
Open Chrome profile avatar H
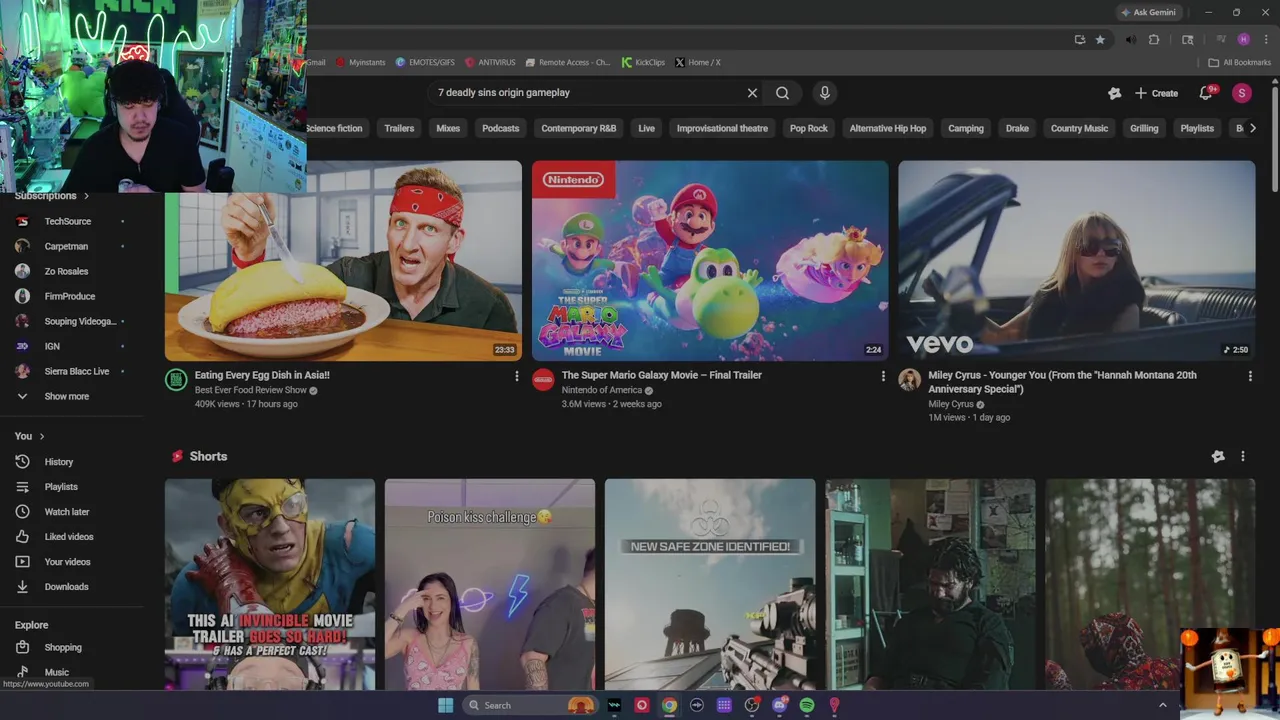(x=1243, y=39)
